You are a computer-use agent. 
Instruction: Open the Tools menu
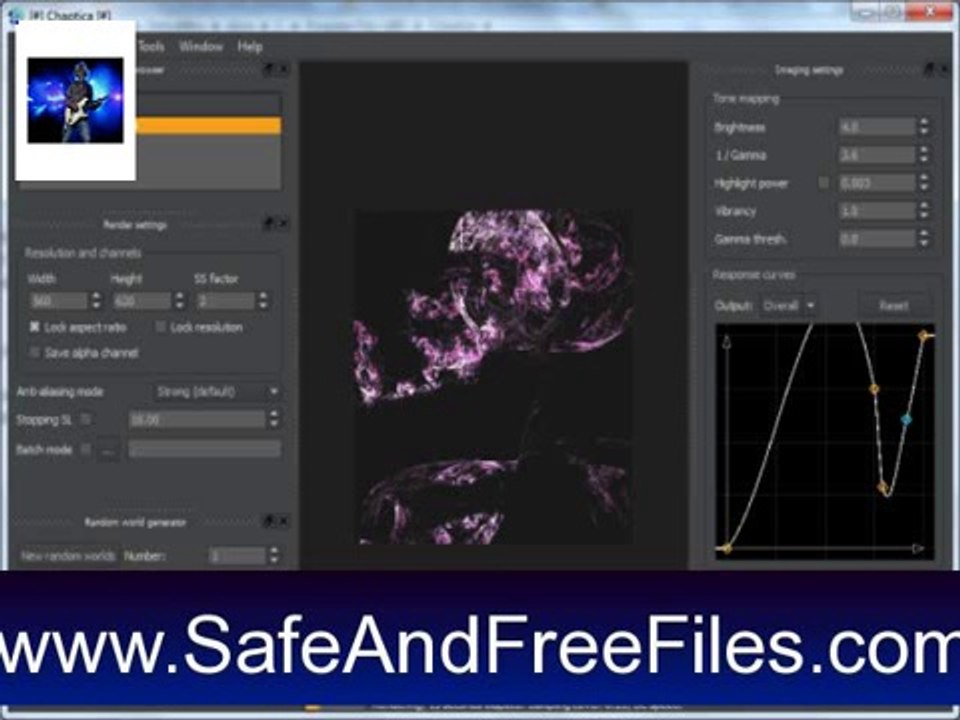point(151,47)
